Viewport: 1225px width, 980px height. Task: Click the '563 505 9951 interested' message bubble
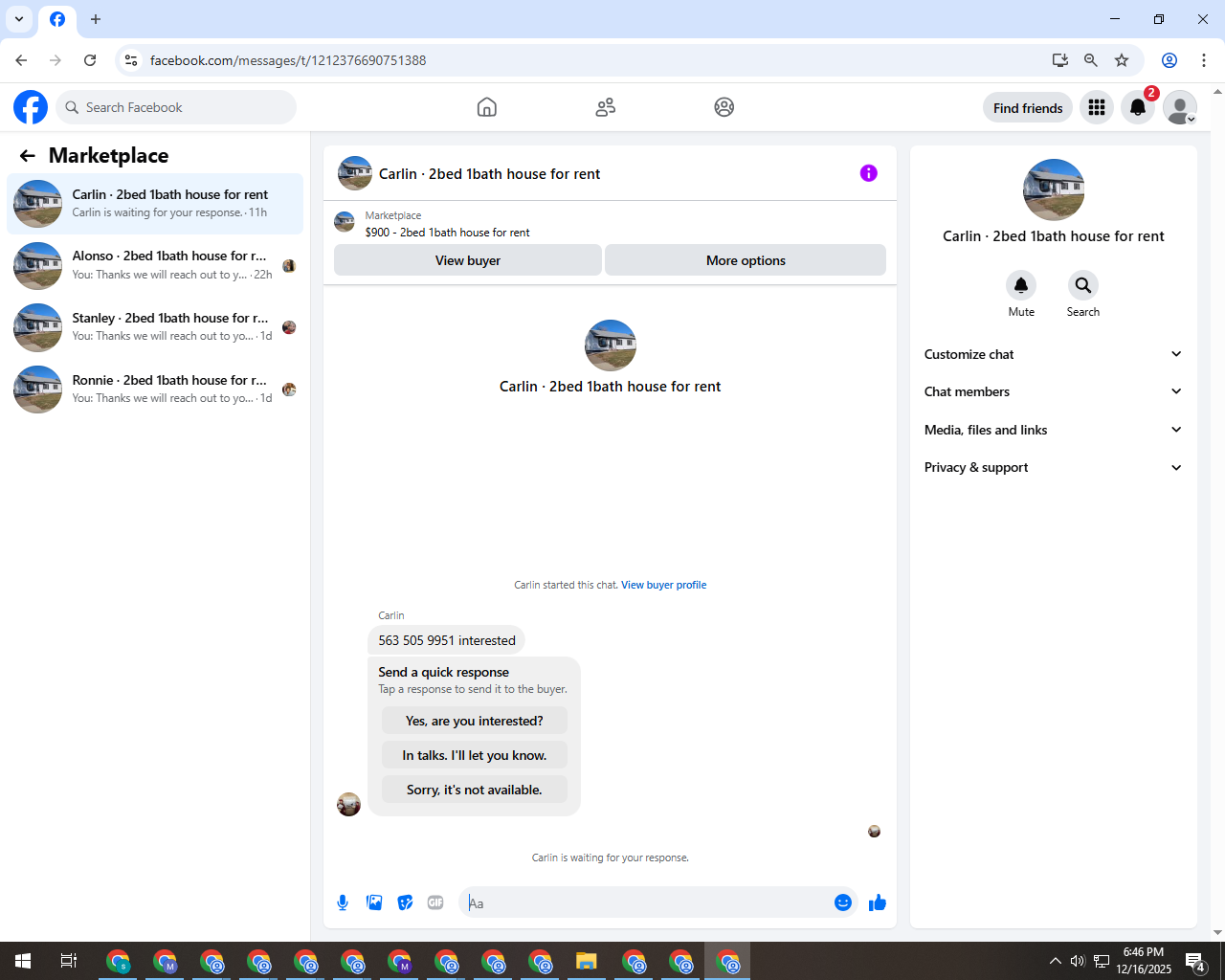[447, 640]
